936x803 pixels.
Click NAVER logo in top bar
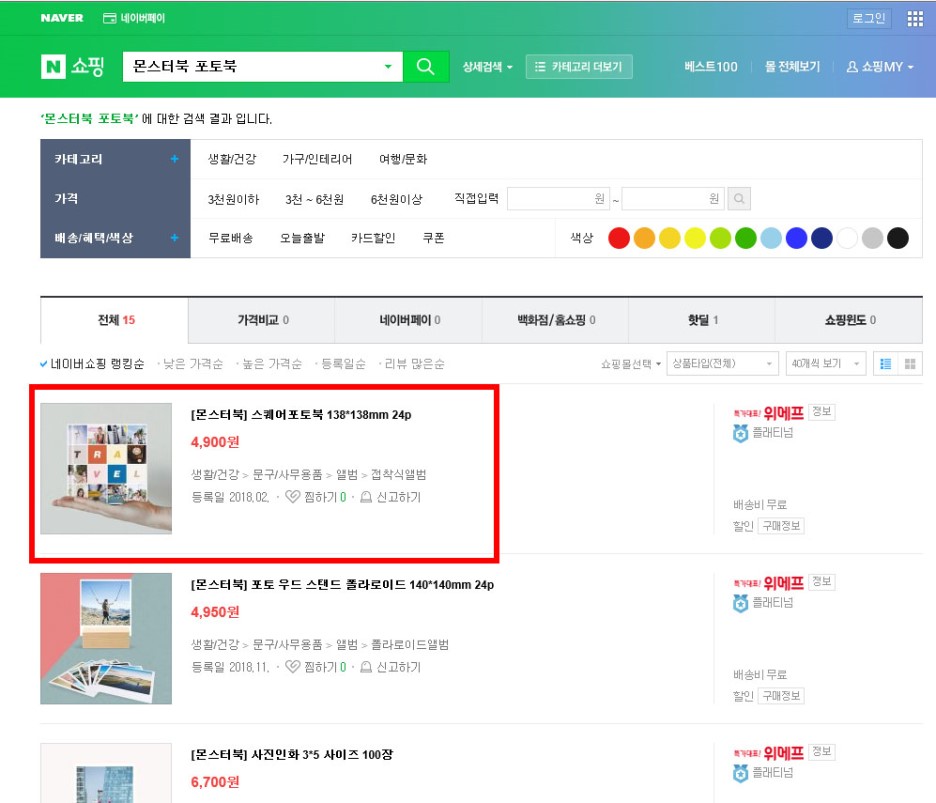tap(62, 18)
